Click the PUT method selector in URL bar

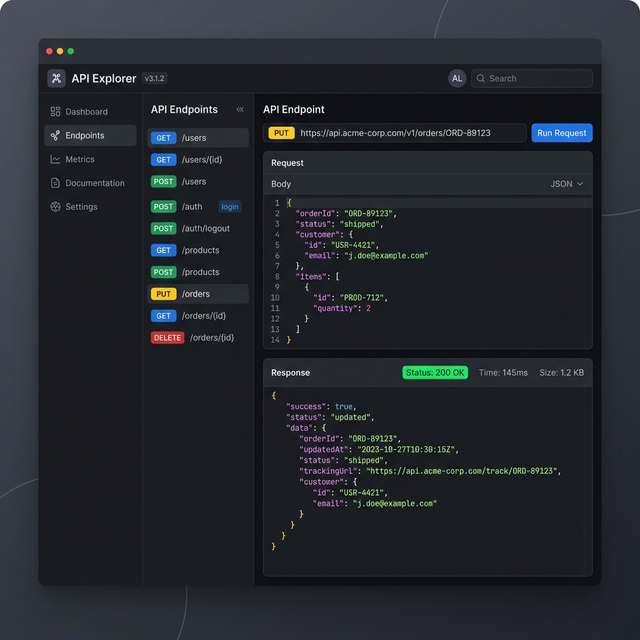tap(281, 133)
